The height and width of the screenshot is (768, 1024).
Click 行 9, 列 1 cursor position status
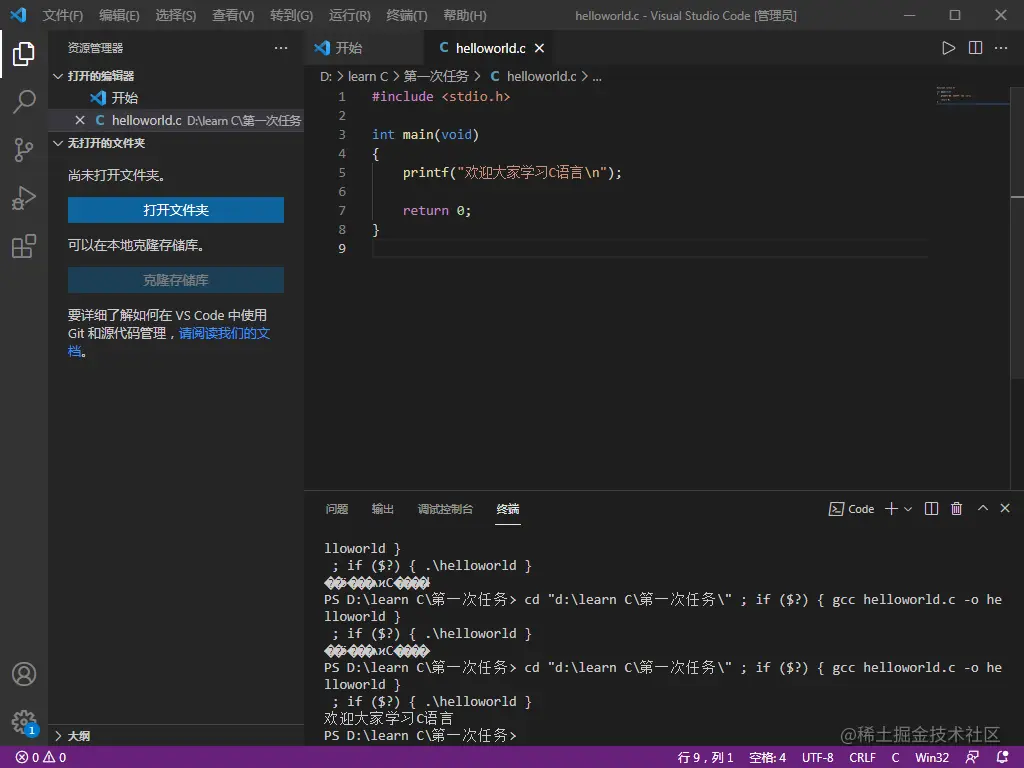(x=705, y=758)
